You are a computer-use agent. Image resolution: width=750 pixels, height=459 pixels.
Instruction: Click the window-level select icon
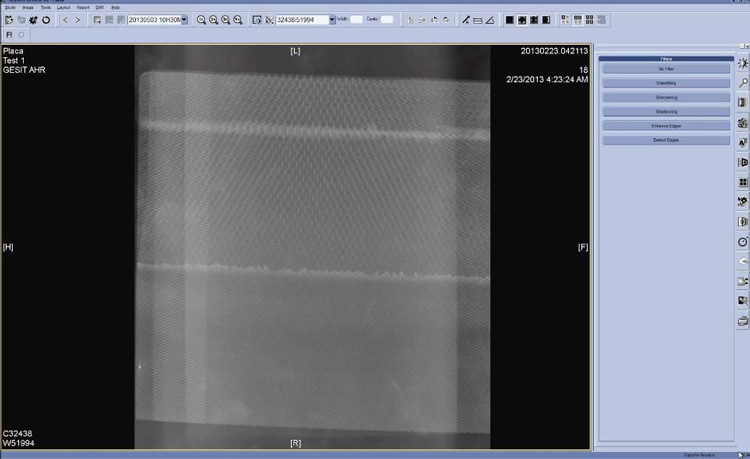tap(257, 20)
